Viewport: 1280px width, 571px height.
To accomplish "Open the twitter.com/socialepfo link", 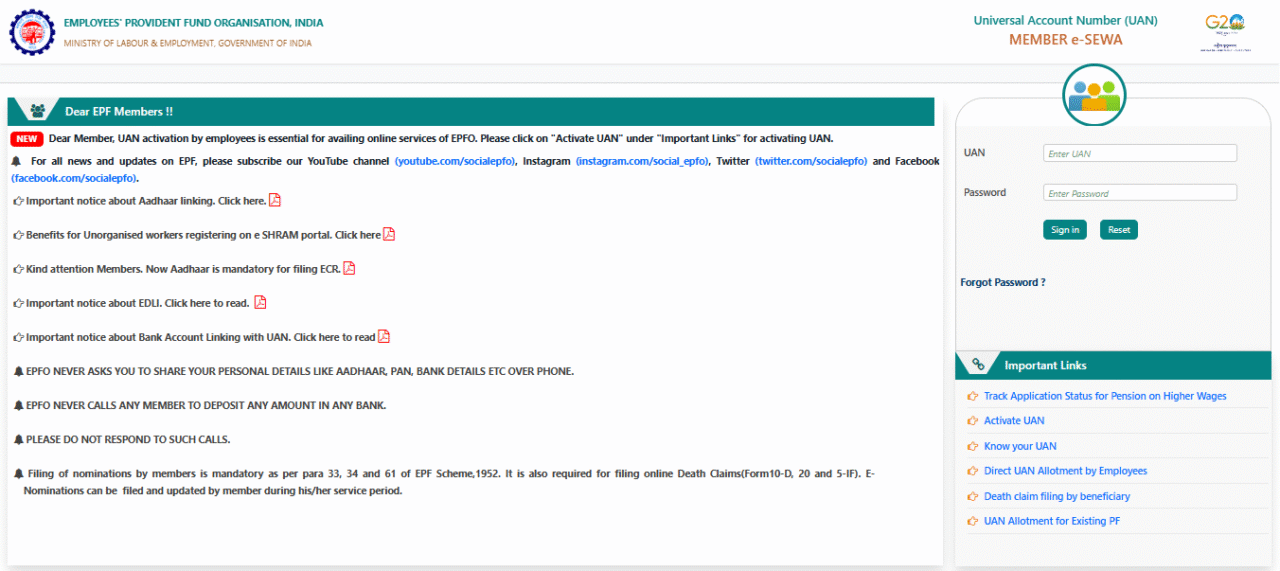I will [811, 161].
